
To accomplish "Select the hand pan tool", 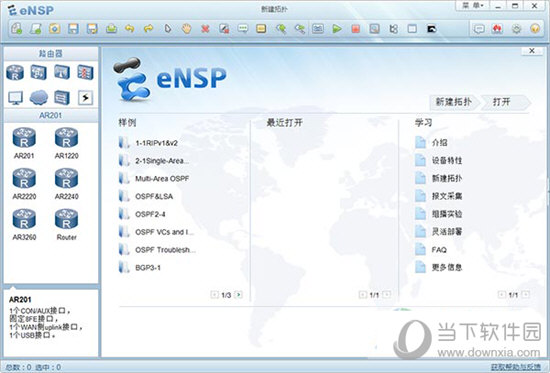I will pyautogui.click(x=187, y=29).
